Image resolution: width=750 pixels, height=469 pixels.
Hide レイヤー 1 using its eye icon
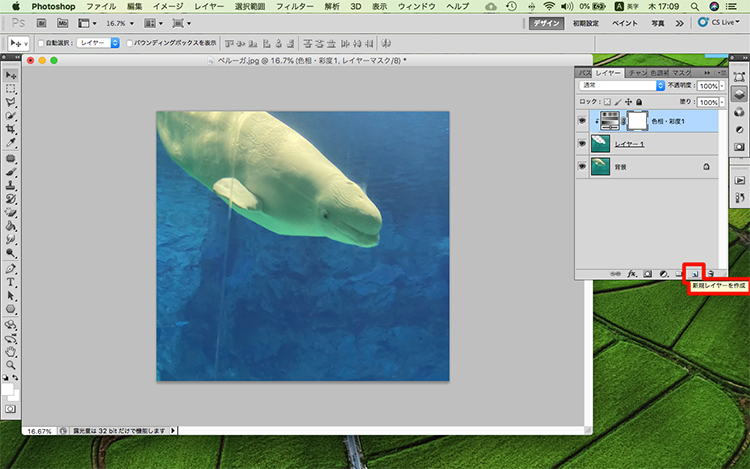(583, 144)
